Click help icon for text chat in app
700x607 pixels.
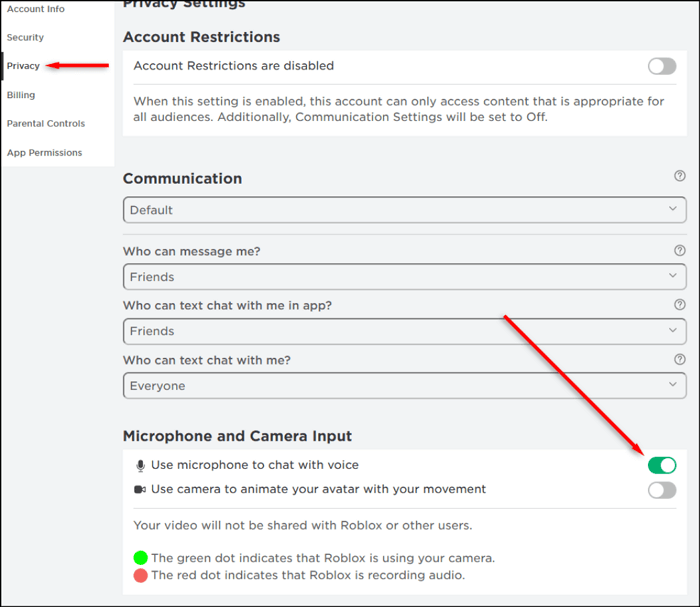point(680,305)
